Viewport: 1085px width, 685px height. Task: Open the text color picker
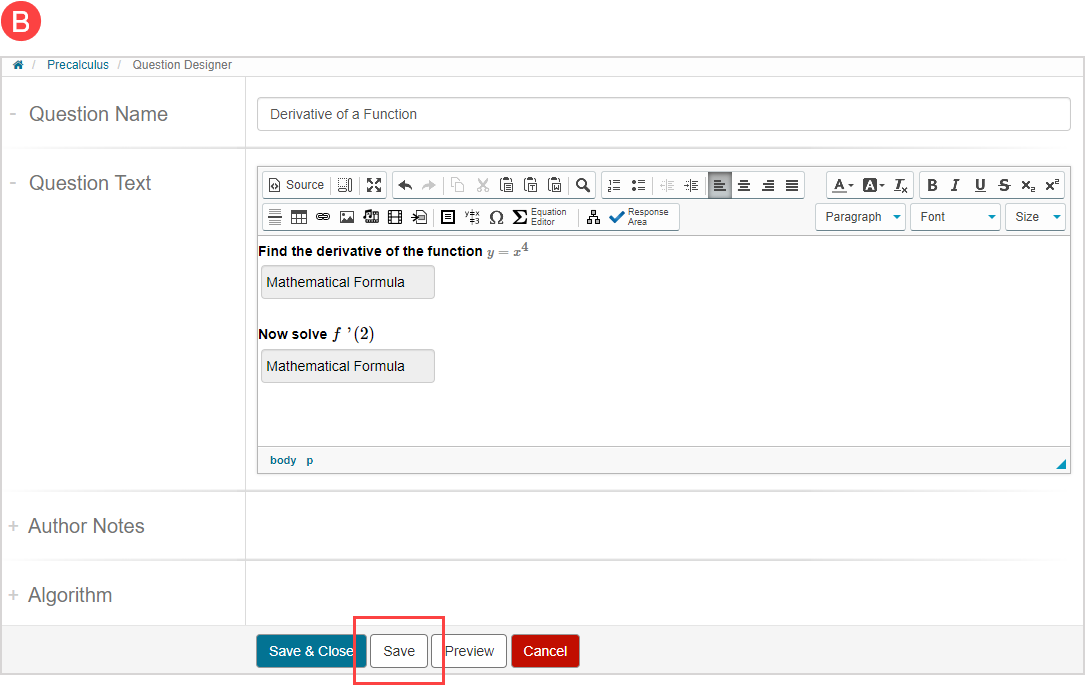pos(842,185)
